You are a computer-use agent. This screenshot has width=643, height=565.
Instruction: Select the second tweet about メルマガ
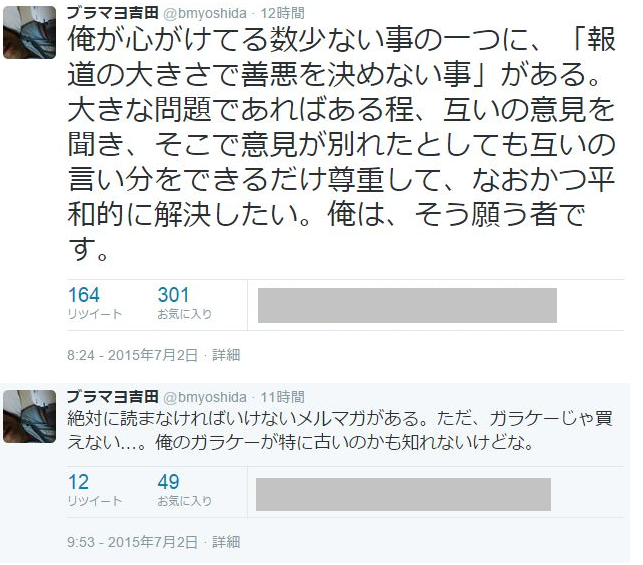[x=340, y=431]
